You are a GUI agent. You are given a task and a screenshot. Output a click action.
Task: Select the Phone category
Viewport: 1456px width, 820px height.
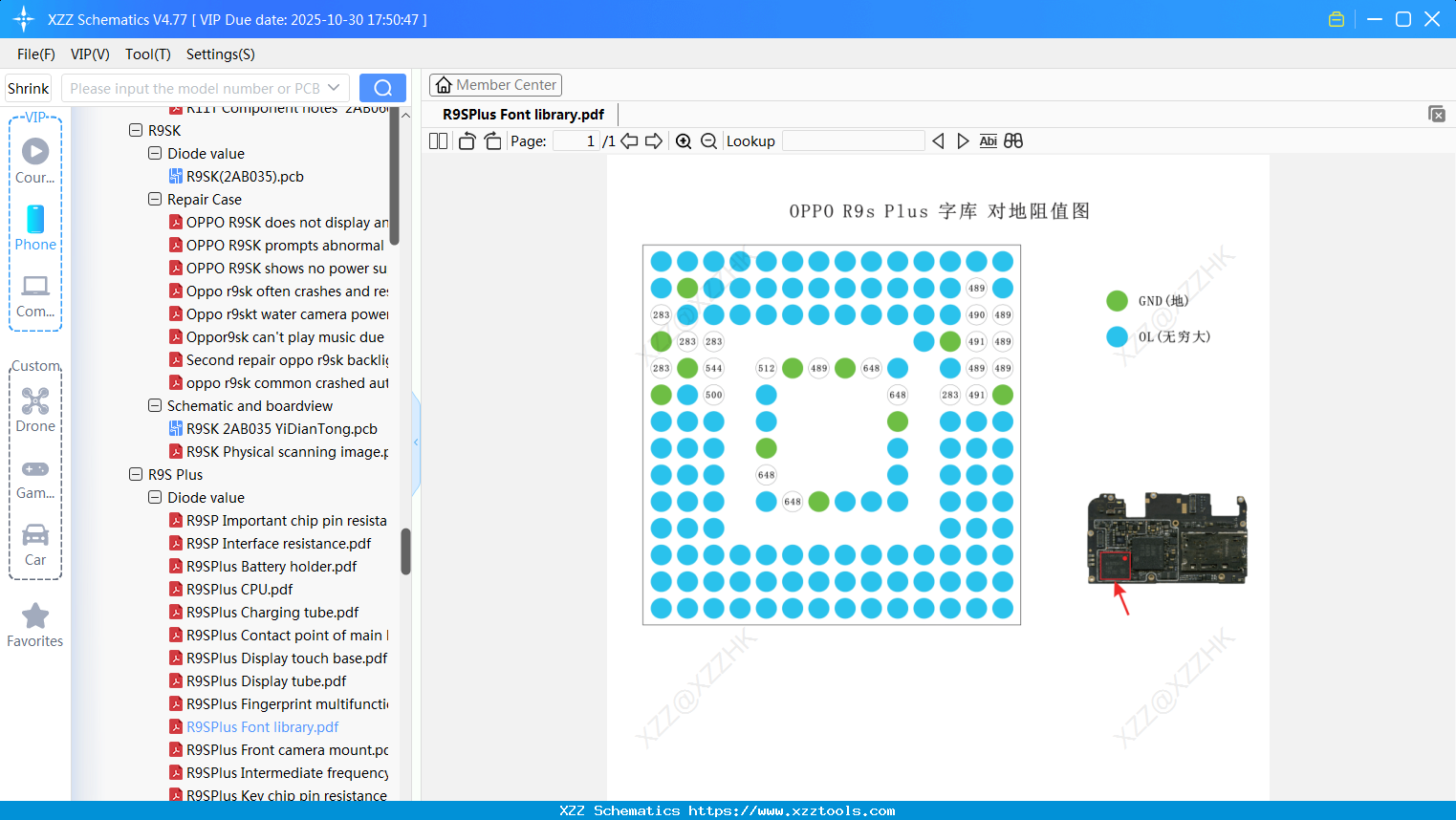35,228
